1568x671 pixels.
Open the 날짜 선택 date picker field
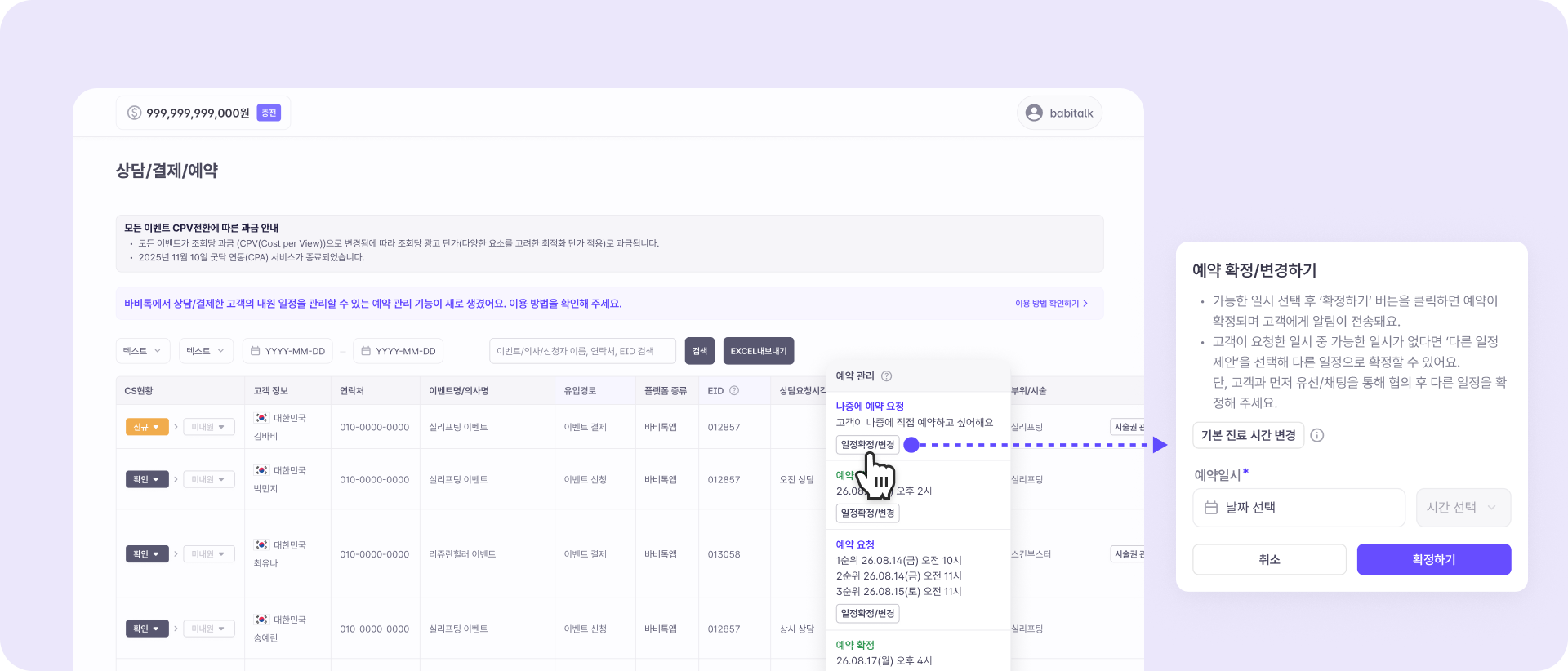[x=1298, y=508]
